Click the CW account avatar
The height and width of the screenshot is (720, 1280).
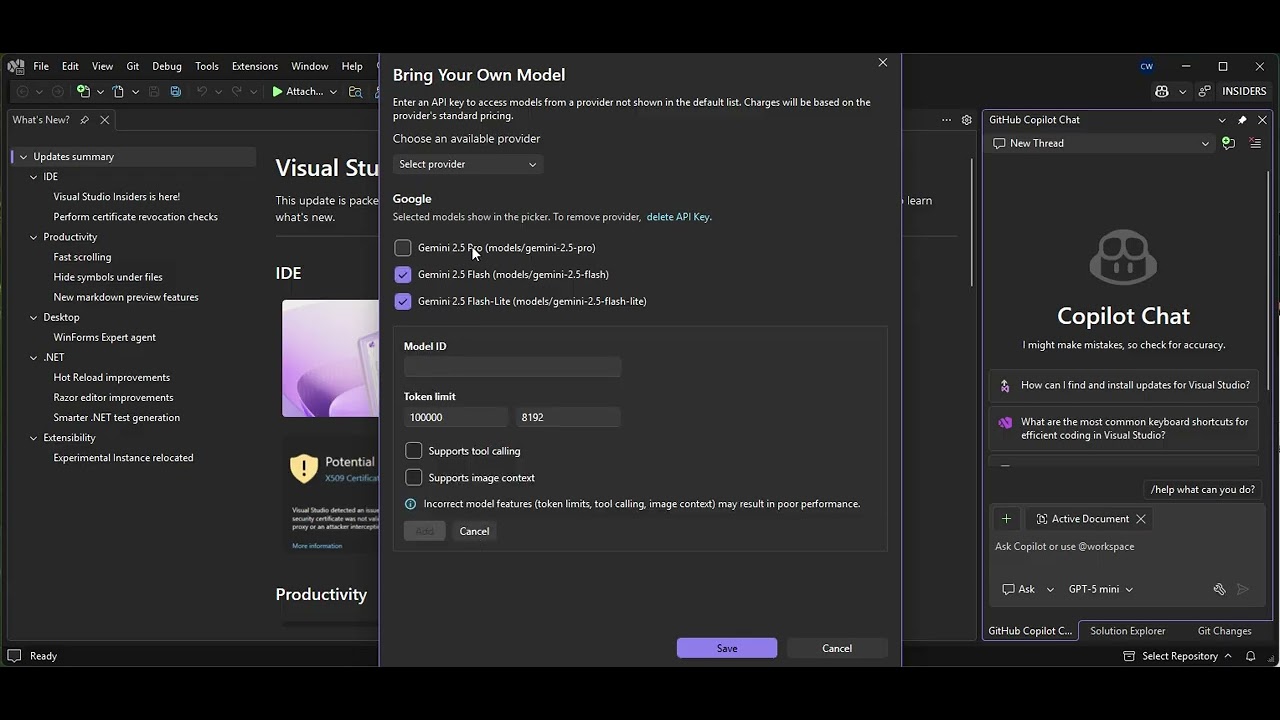pyautogui.click(x=1147, y=66)
